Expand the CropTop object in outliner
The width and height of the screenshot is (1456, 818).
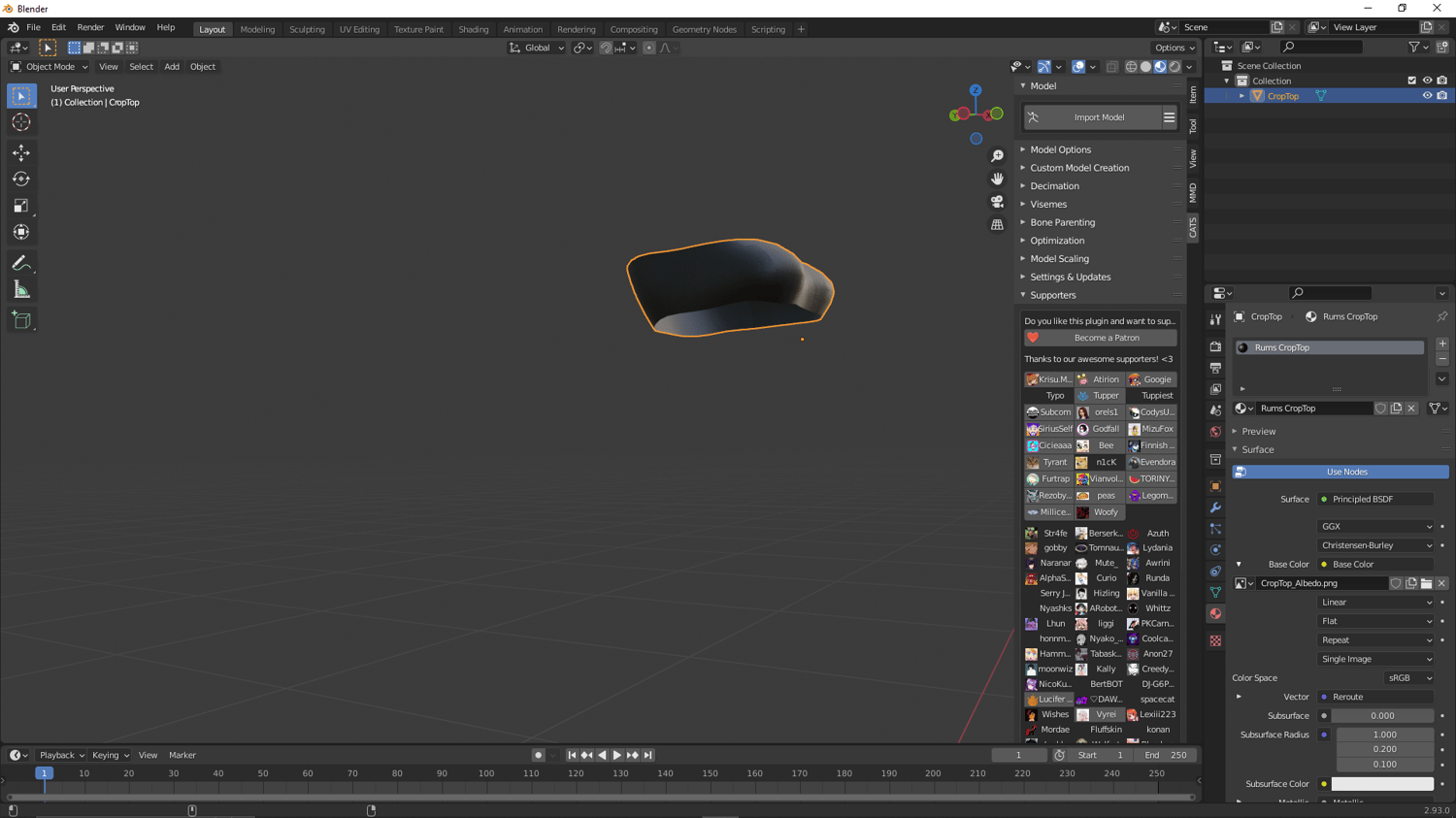tap(1241, 96)
